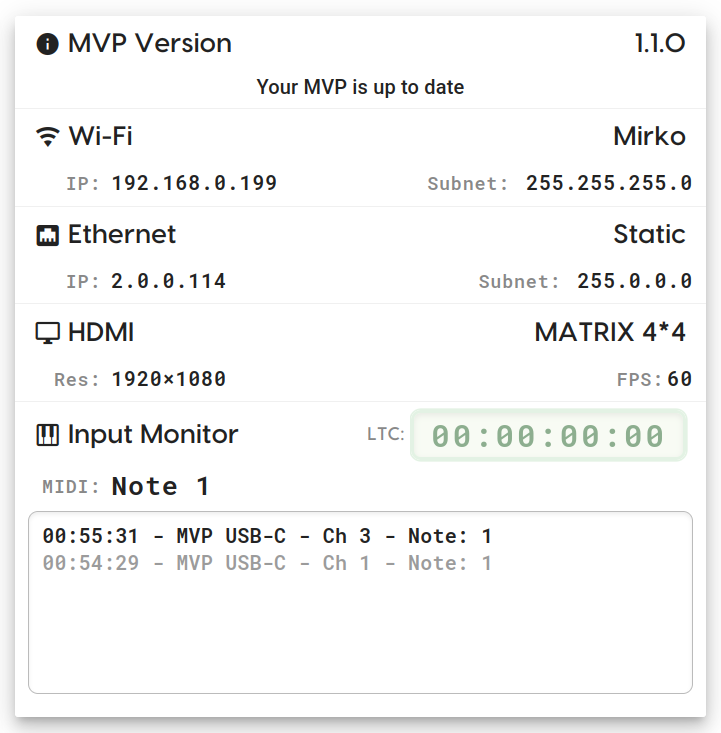Click the FPS value 60
The height and width of the screenshot is (733, 721).
tap(680, 380)
